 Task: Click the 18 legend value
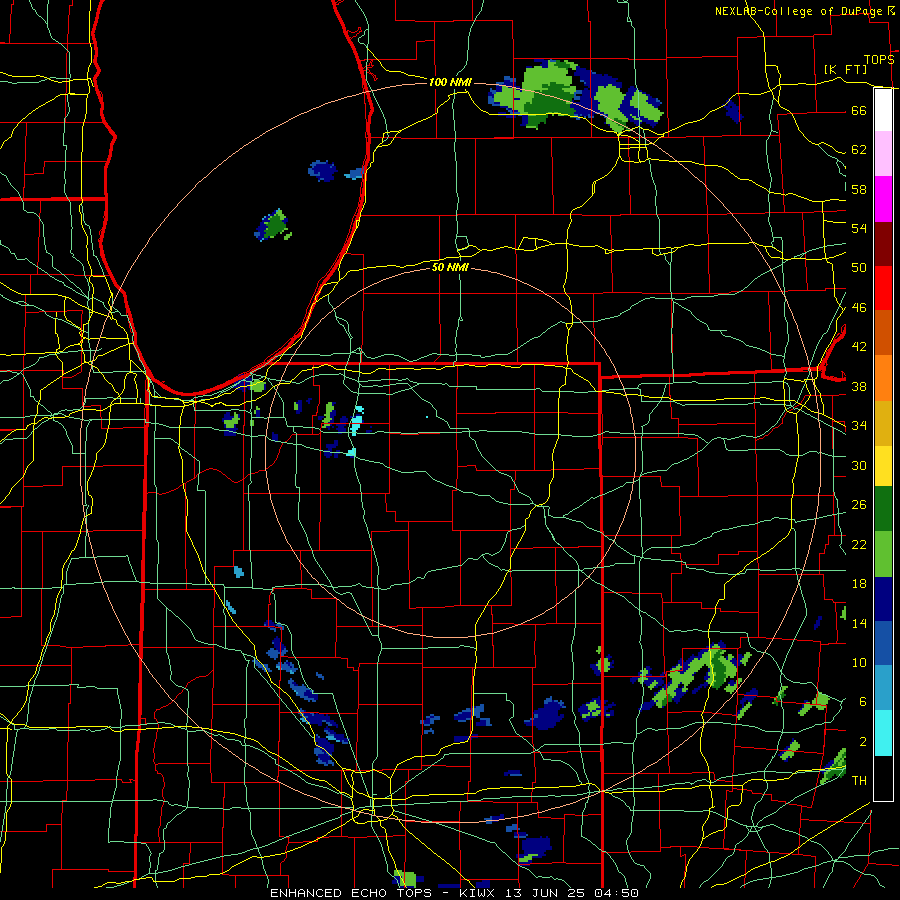pos(859,584)
